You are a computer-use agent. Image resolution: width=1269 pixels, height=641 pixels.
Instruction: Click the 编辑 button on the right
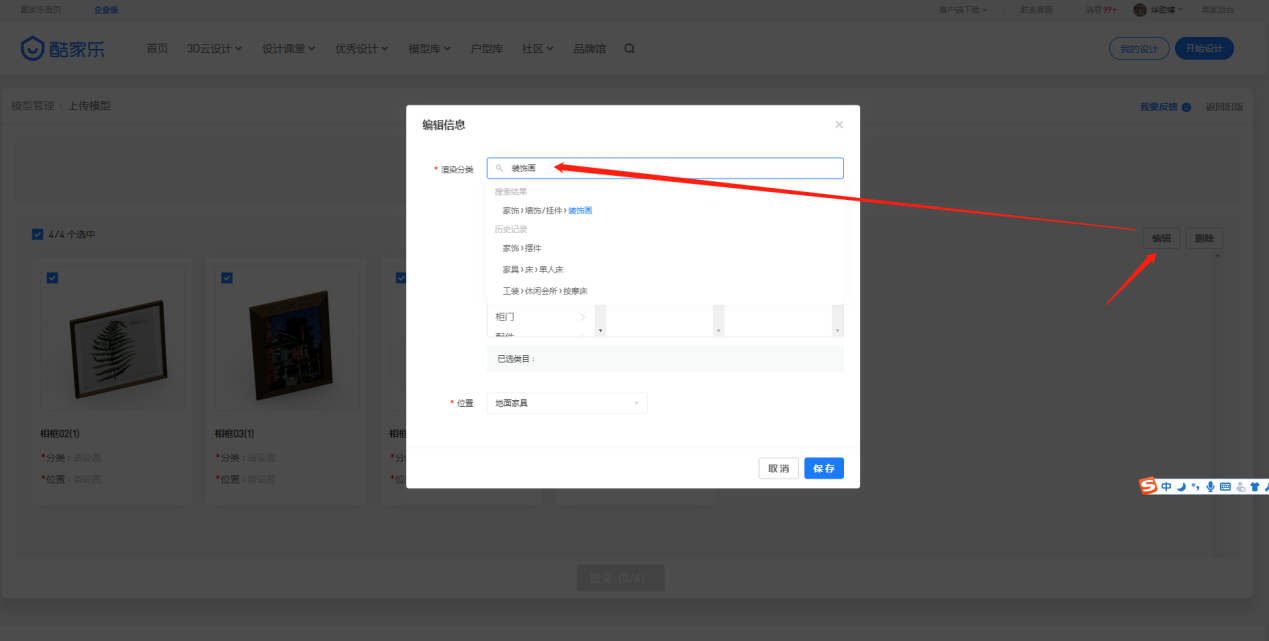point(1160,238)
